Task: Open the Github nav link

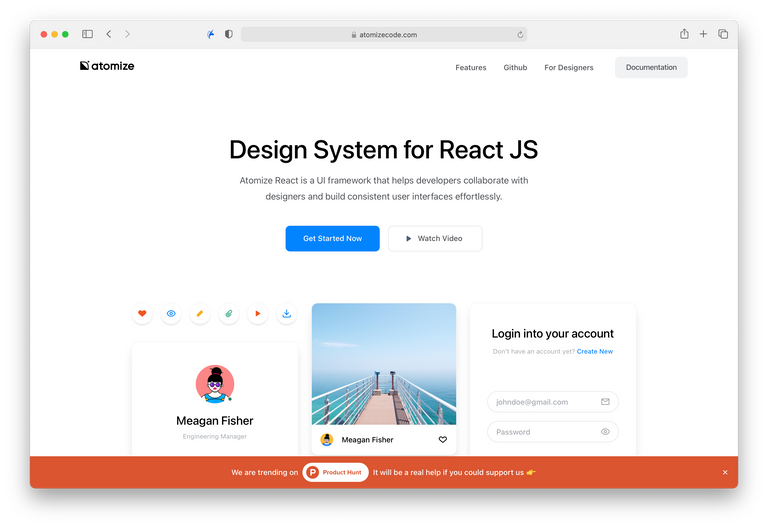Action: pos(515,68)
